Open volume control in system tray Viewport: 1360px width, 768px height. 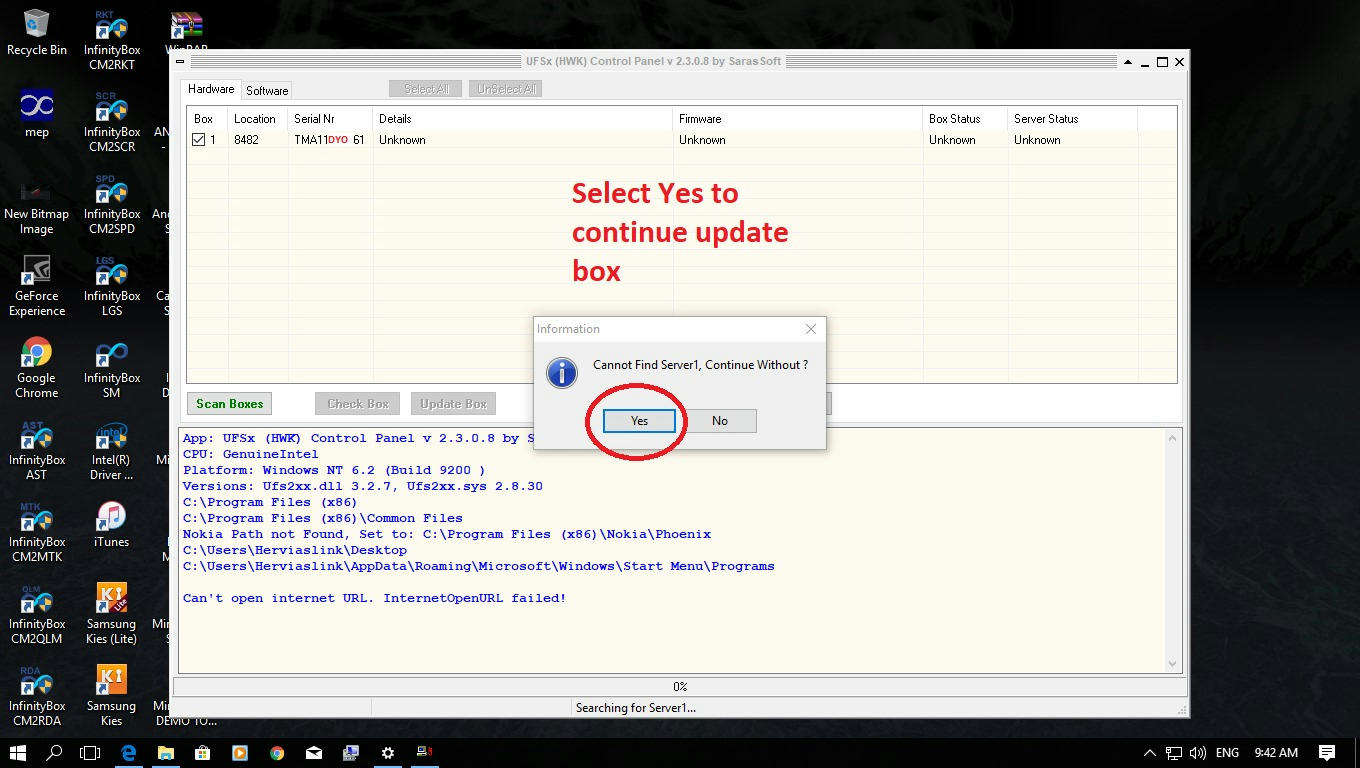point(1196,753)
